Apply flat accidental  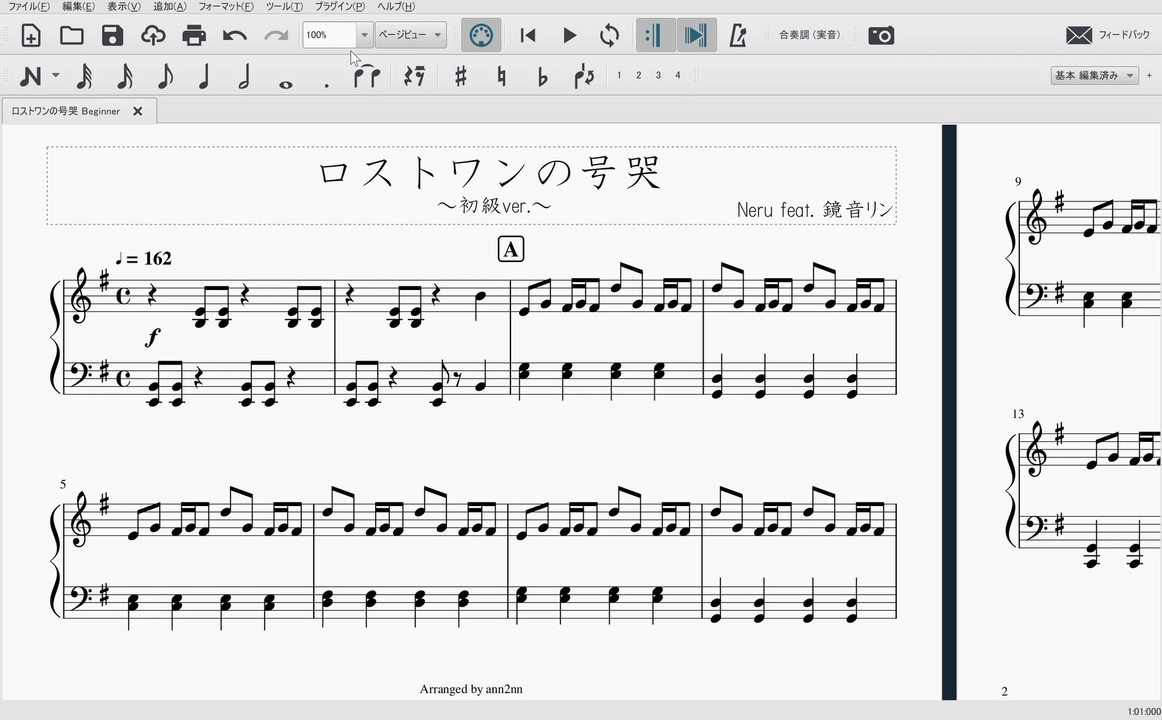[x=542, y=76]
